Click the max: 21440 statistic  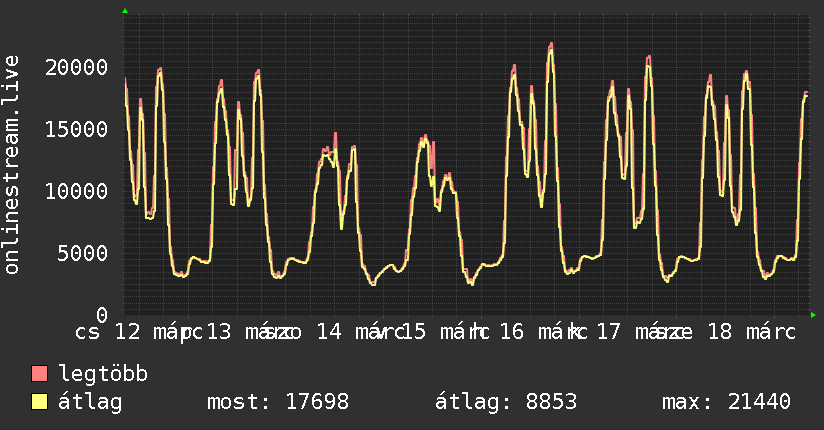click(x=726, y=402)
